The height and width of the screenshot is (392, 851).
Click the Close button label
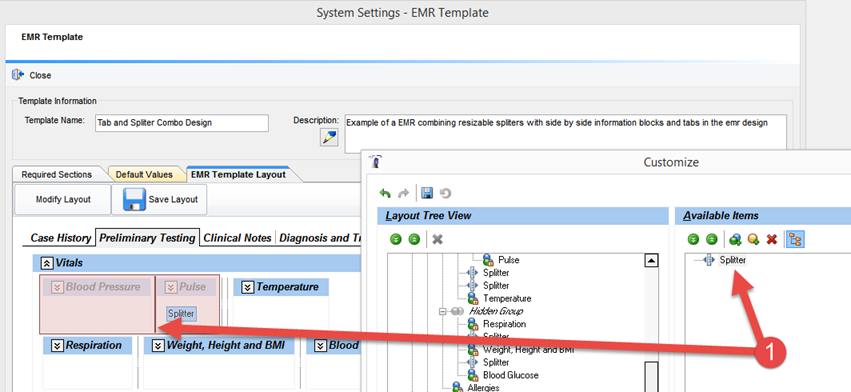pos(40,75)
